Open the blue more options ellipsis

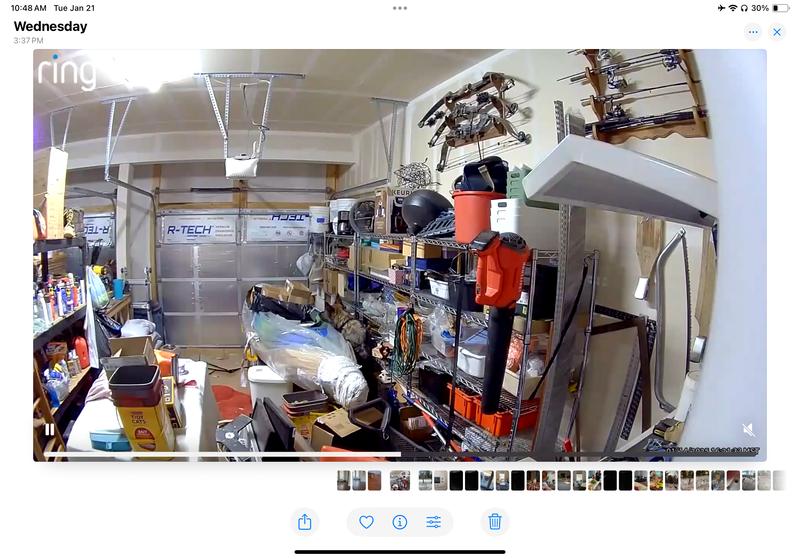(753, 32)
